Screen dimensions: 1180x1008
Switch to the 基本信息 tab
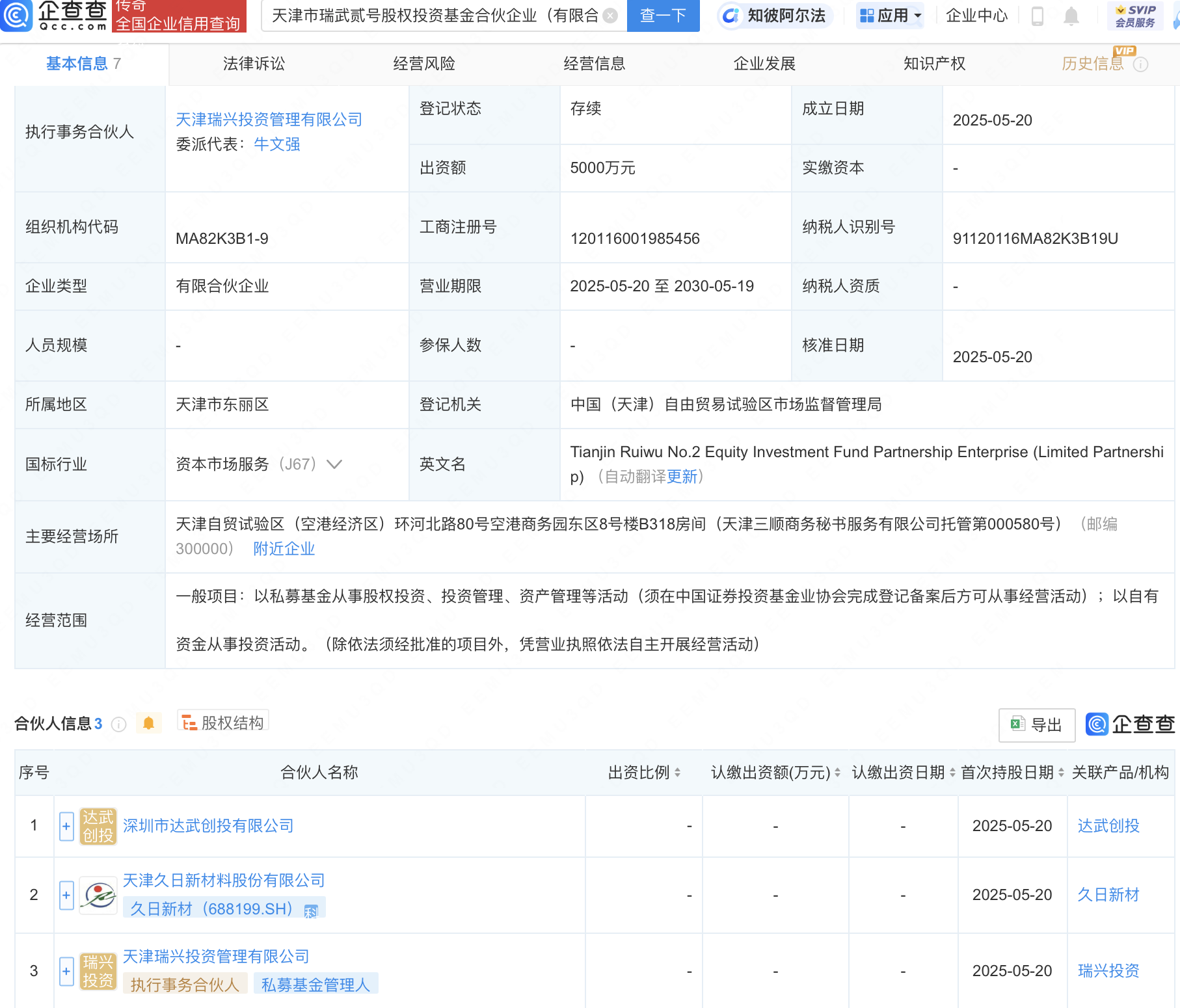[83, 64]
